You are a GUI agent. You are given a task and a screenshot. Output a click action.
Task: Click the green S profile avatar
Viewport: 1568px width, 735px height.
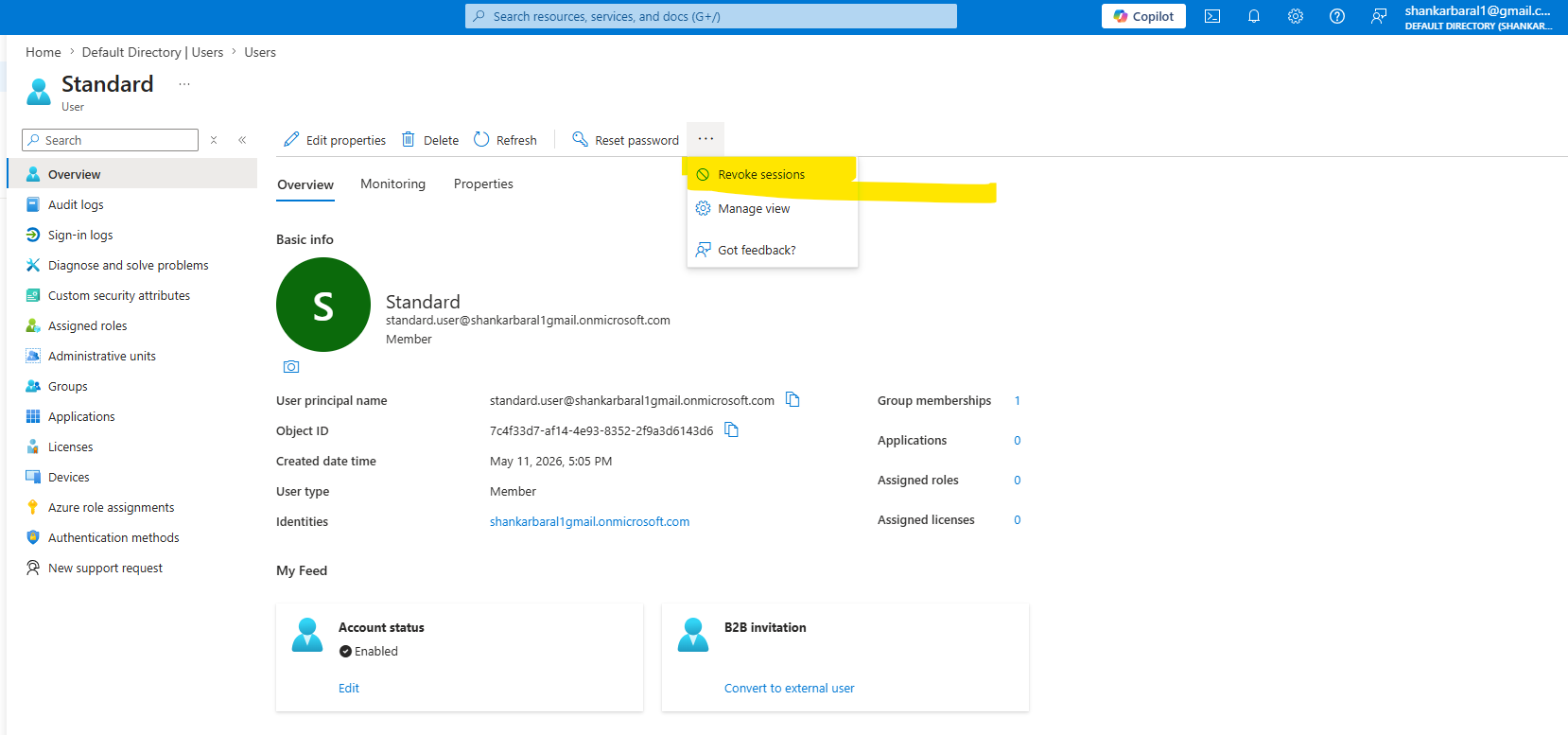323,305
